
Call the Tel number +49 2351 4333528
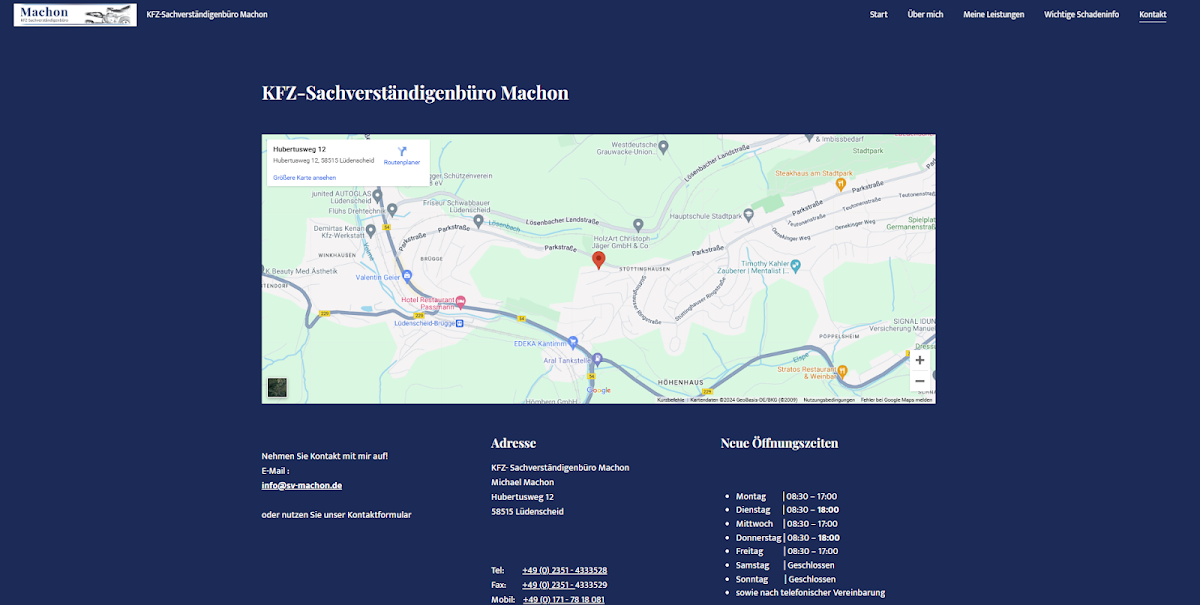[564, 570]
